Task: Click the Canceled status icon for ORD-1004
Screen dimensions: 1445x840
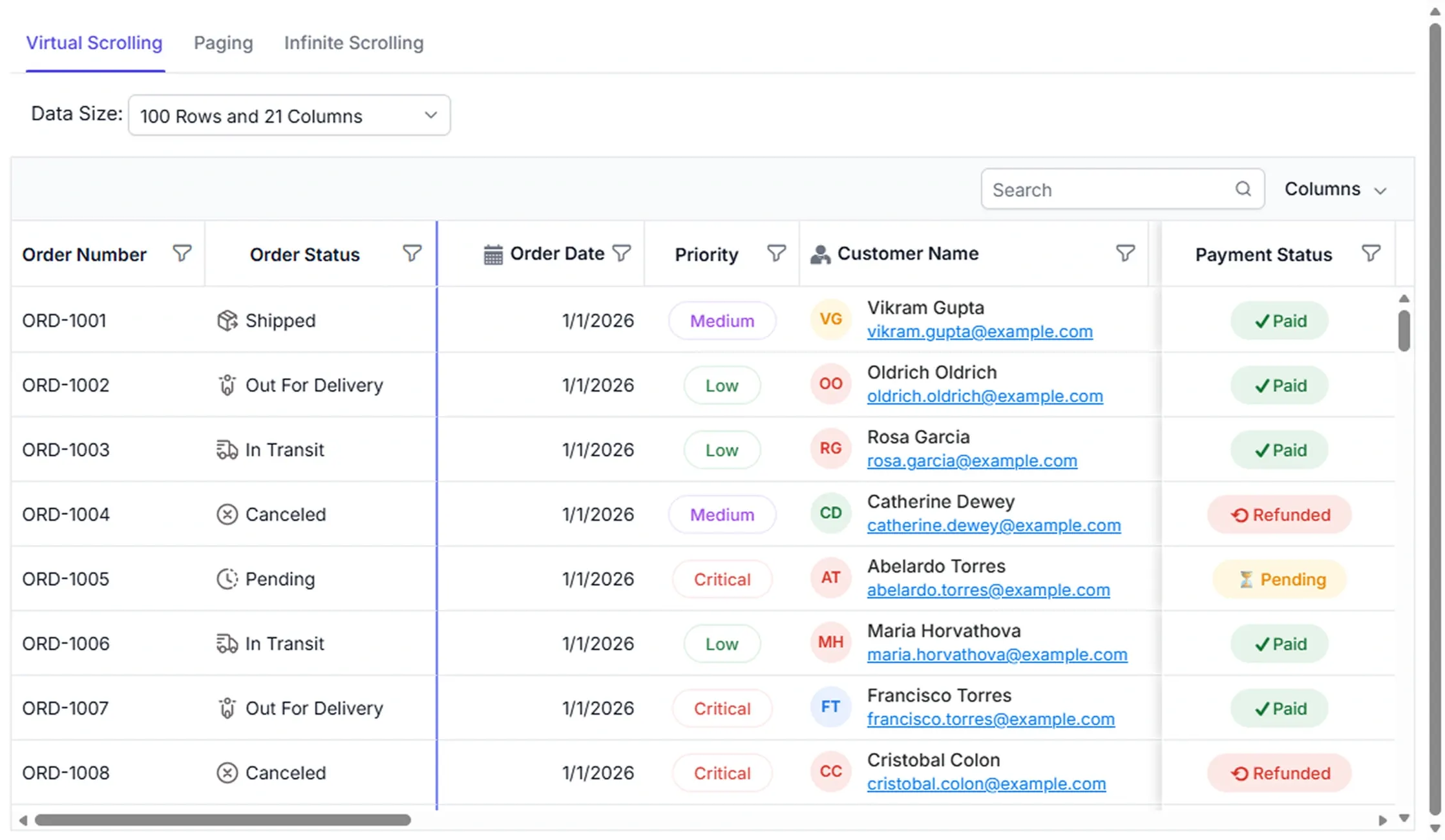Action: [x=227, y=514]
